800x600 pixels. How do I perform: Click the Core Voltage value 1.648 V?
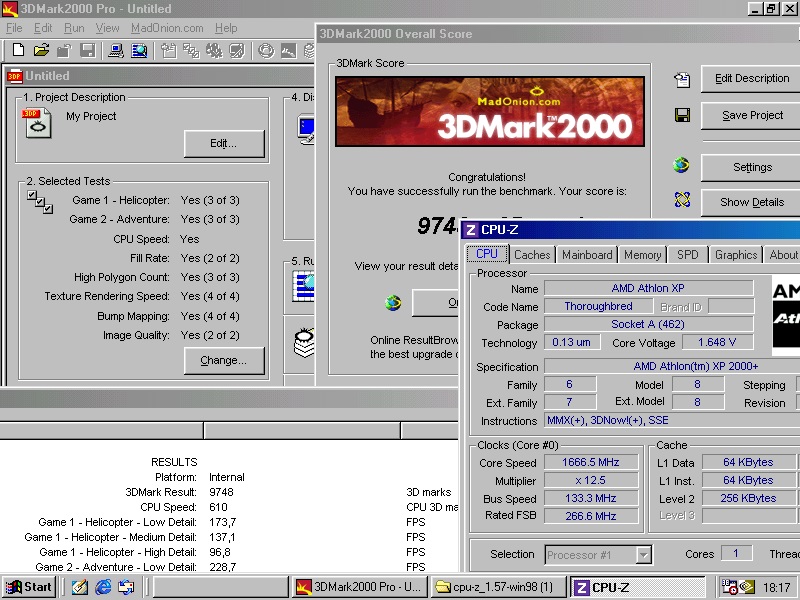coord(717,342)
